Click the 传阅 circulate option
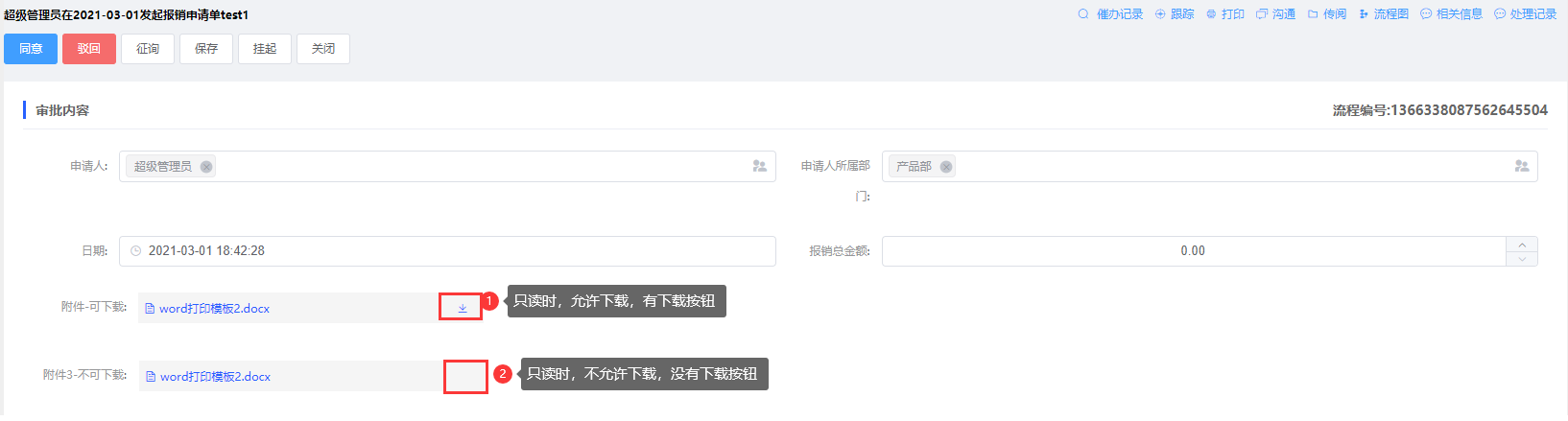Screen dimensions: 1568x421 [x=1327, y=14]
